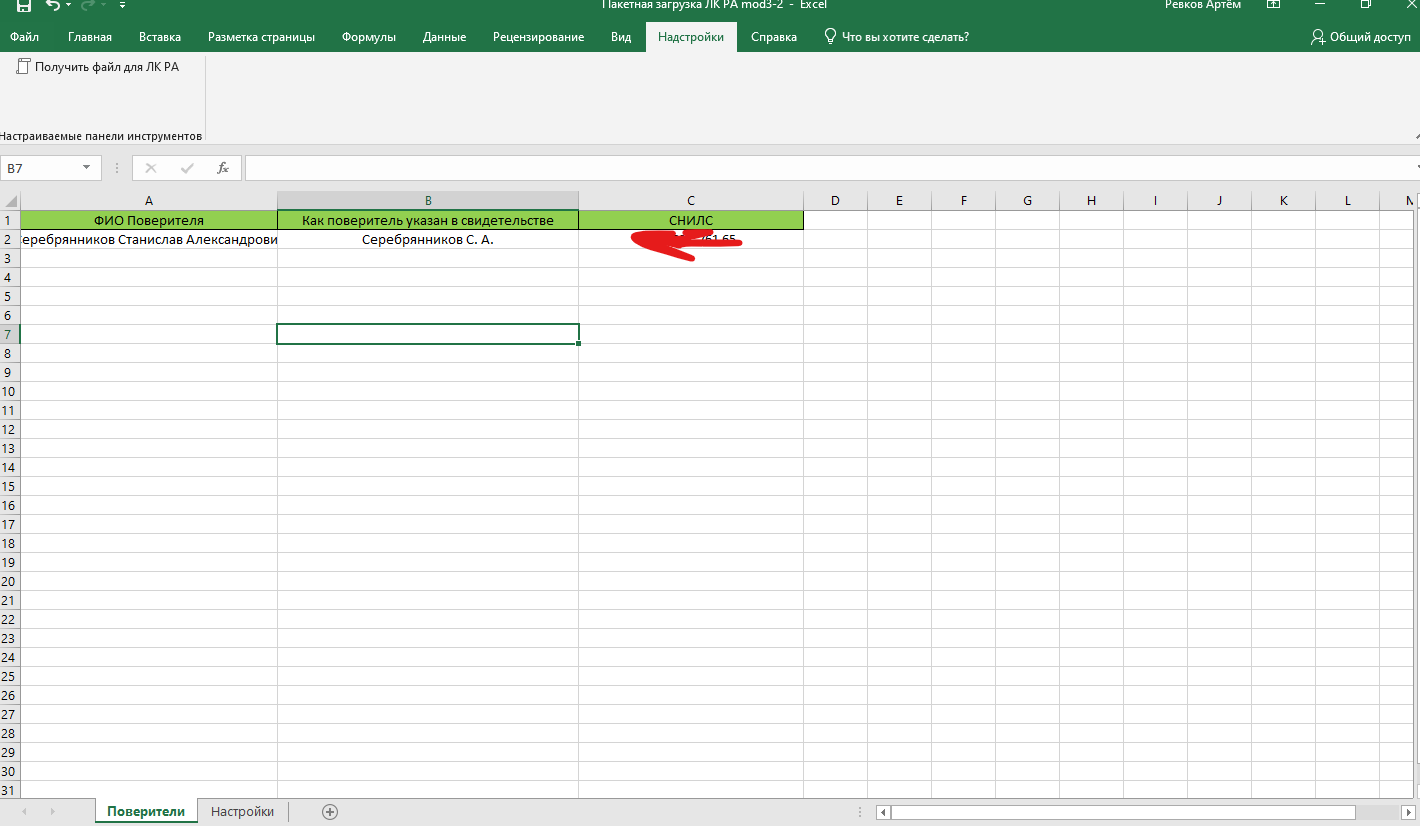Select cell B2 'Серебрянников С. А.'

point(427,240)
